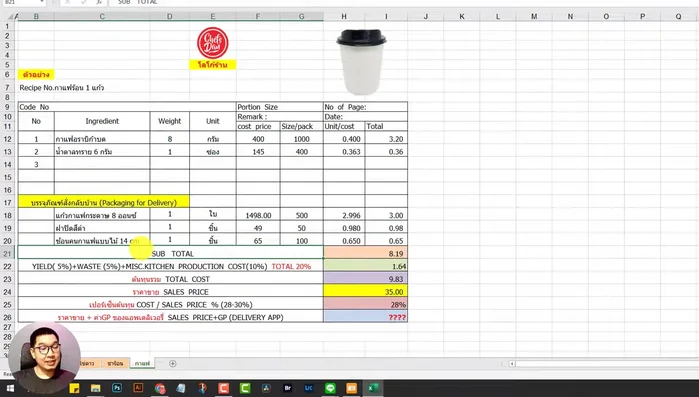
Task: Click the Name Box cell reference
Action: [19, 2]
